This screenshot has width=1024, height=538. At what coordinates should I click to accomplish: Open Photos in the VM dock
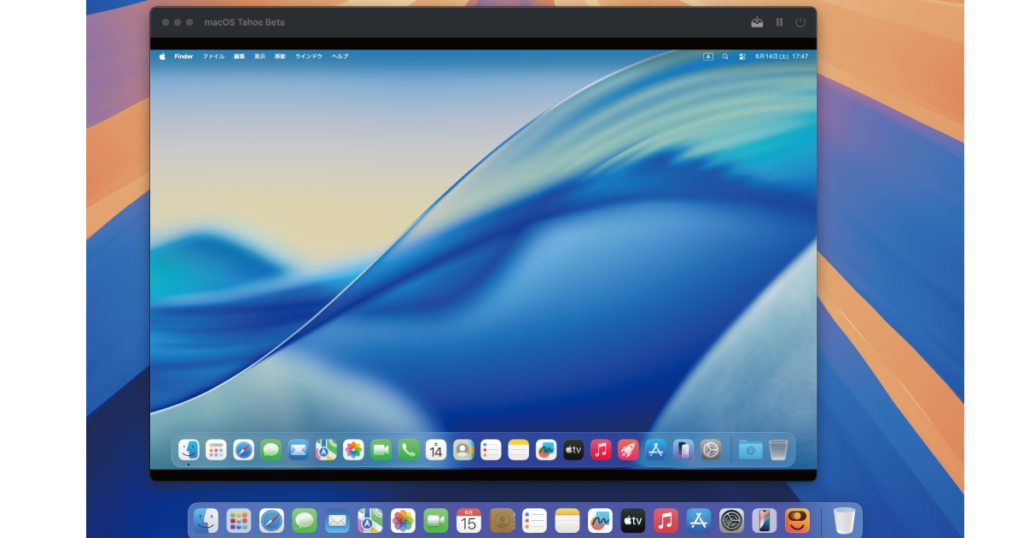click(353, 450)
